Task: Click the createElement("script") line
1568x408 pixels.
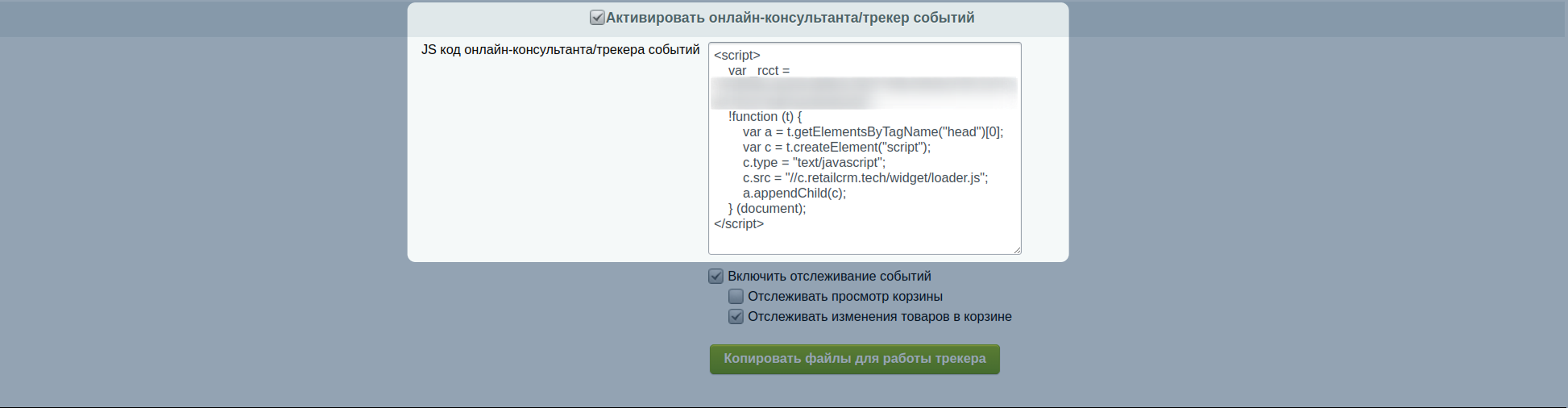Action: coord(836,148)
